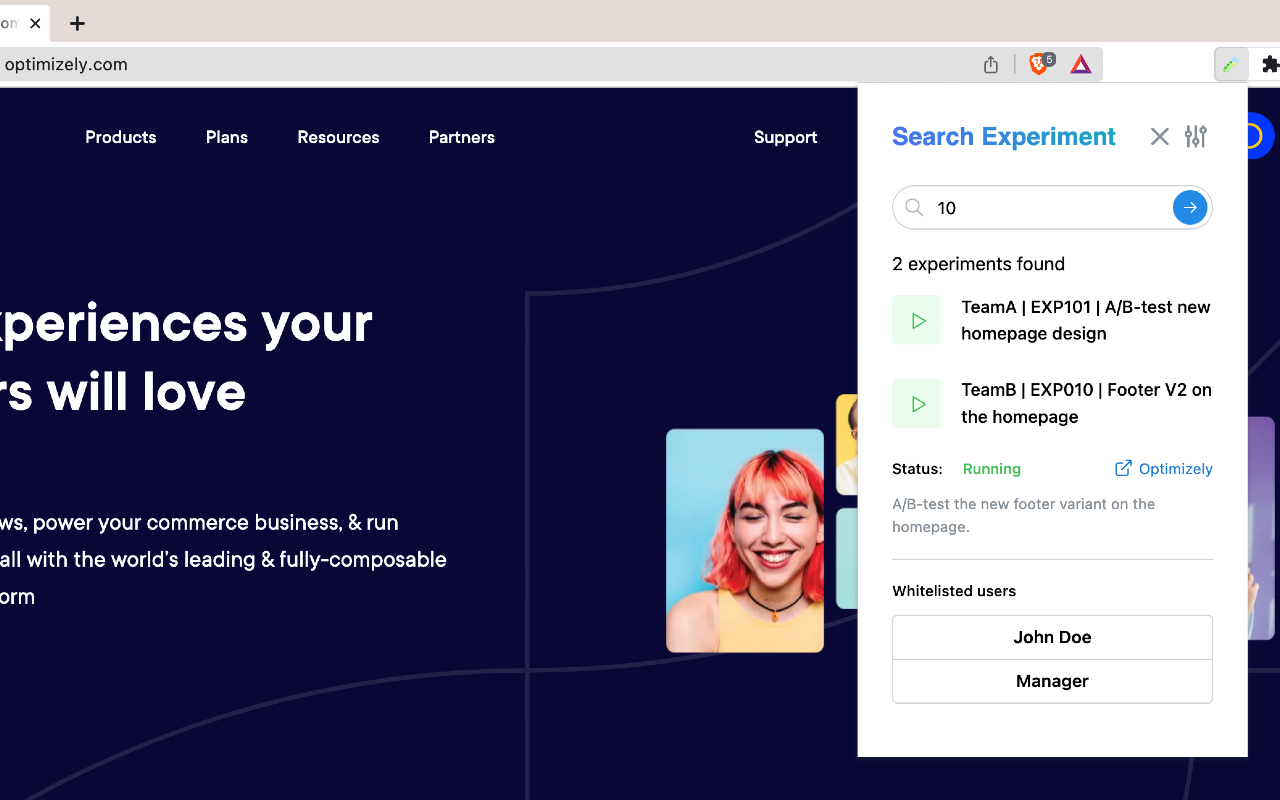Select TeamA | EXP101 A/B-test homepage design

coord(1086,320)
